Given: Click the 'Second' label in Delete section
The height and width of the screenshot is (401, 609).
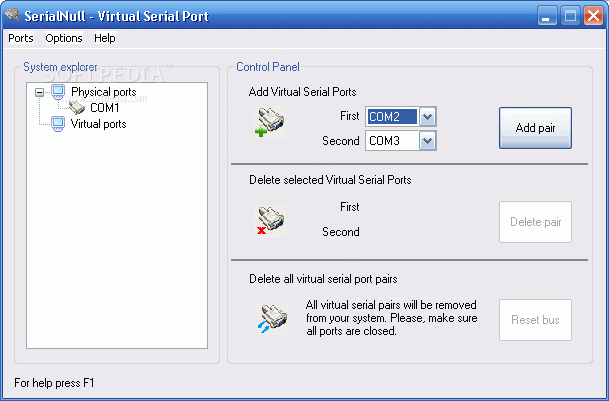Looking at the screenshot, I should 341,232.
